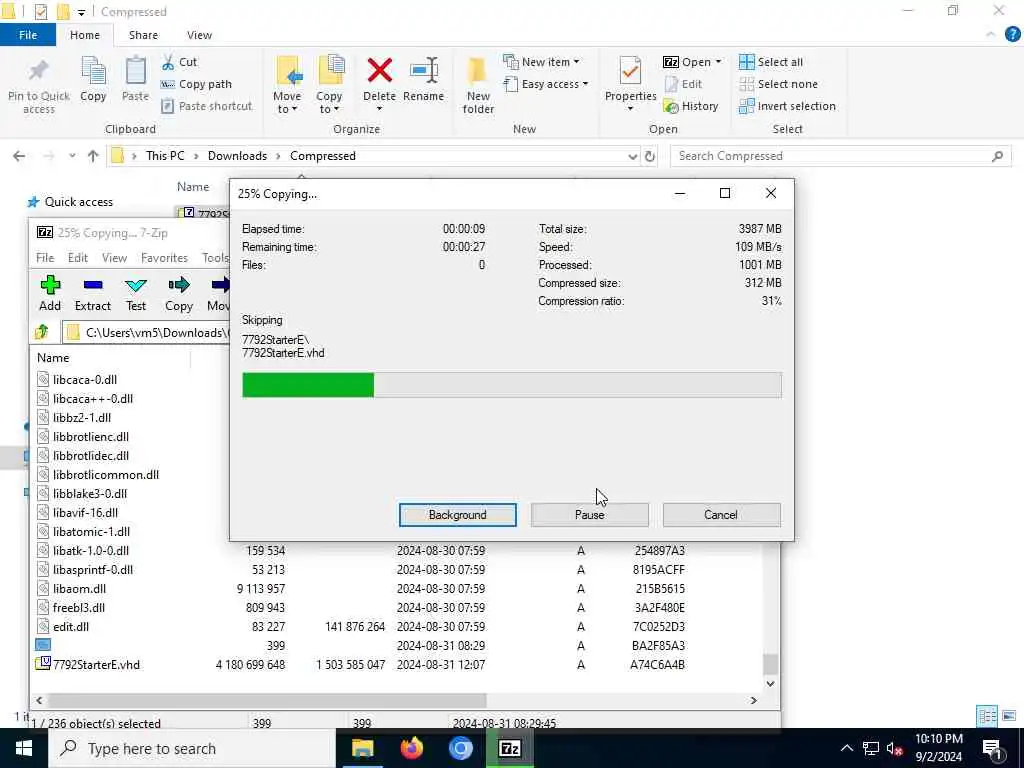The width and height of the screenshot is (1024, 768).
Task: Click Cut in the Clipboard group
Action: (179, 62)
